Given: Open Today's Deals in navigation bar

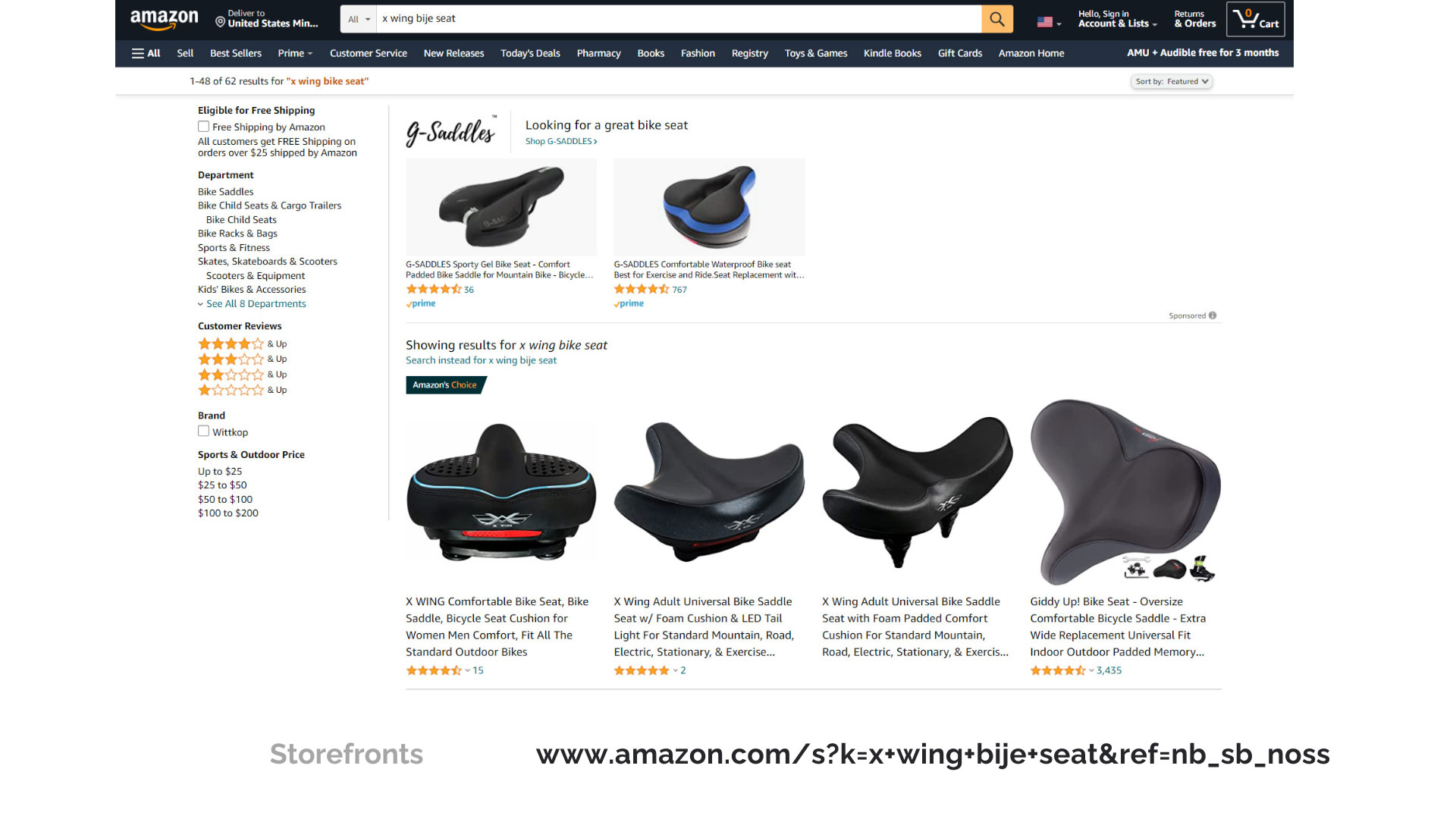Looking at the screenshot, I should pyautogui.click(x=530, y=53).
